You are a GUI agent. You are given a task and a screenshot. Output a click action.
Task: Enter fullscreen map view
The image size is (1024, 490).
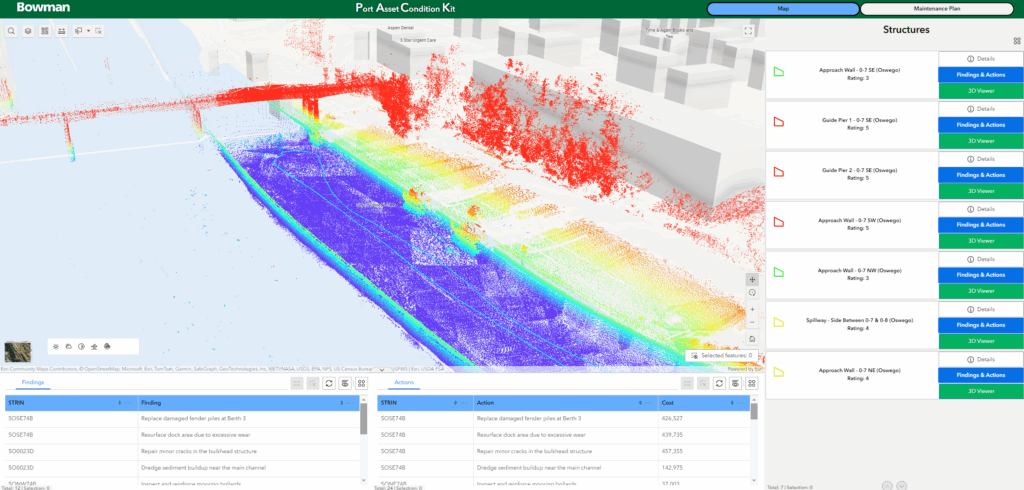[748, 31]
